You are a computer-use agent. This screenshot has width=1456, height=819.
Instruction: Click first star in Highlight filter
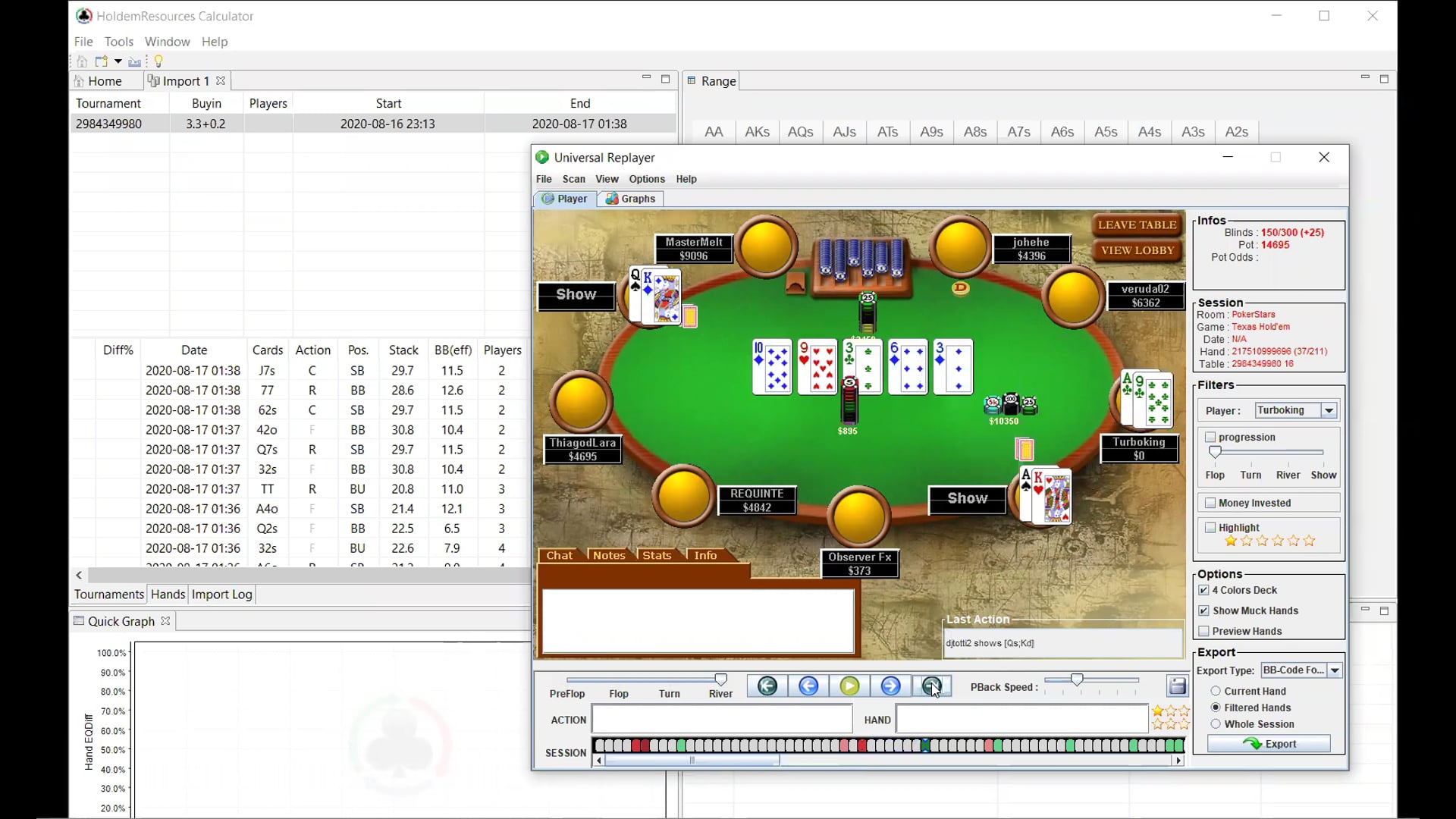(1231, 541)
